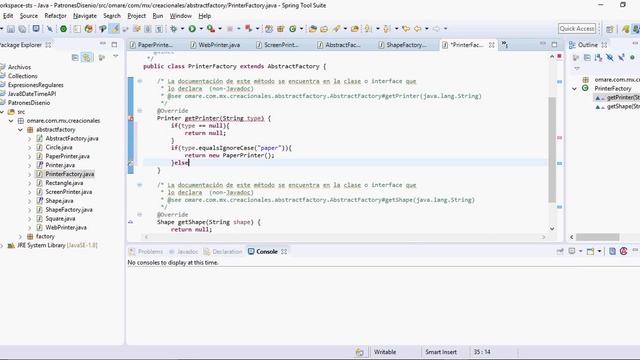Click the editor scroll down arrow
Screen dimensions: 640x360
coord(552,229)
